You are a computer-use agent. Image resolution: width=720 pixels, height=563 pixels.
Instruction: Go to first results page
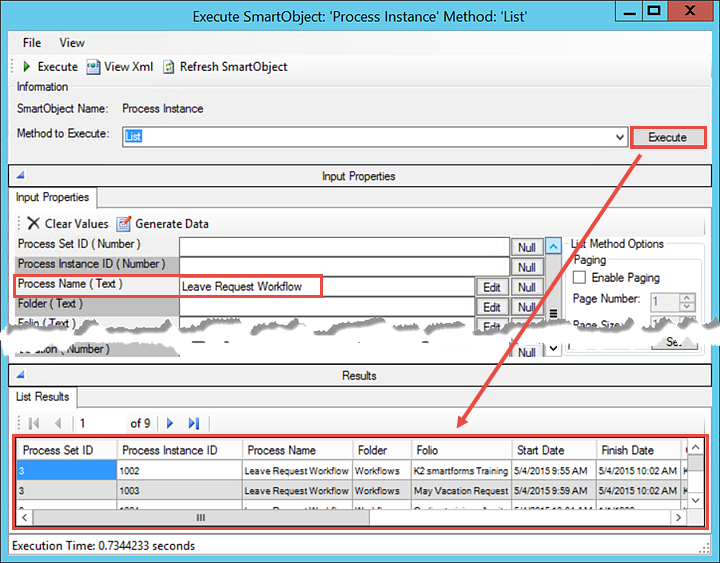34,423
